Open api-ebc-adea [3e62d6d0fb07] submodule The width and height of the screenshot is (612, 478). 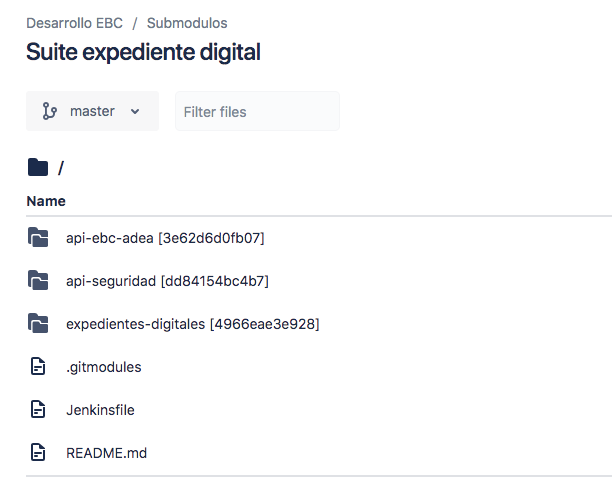(x=165, y=238)
